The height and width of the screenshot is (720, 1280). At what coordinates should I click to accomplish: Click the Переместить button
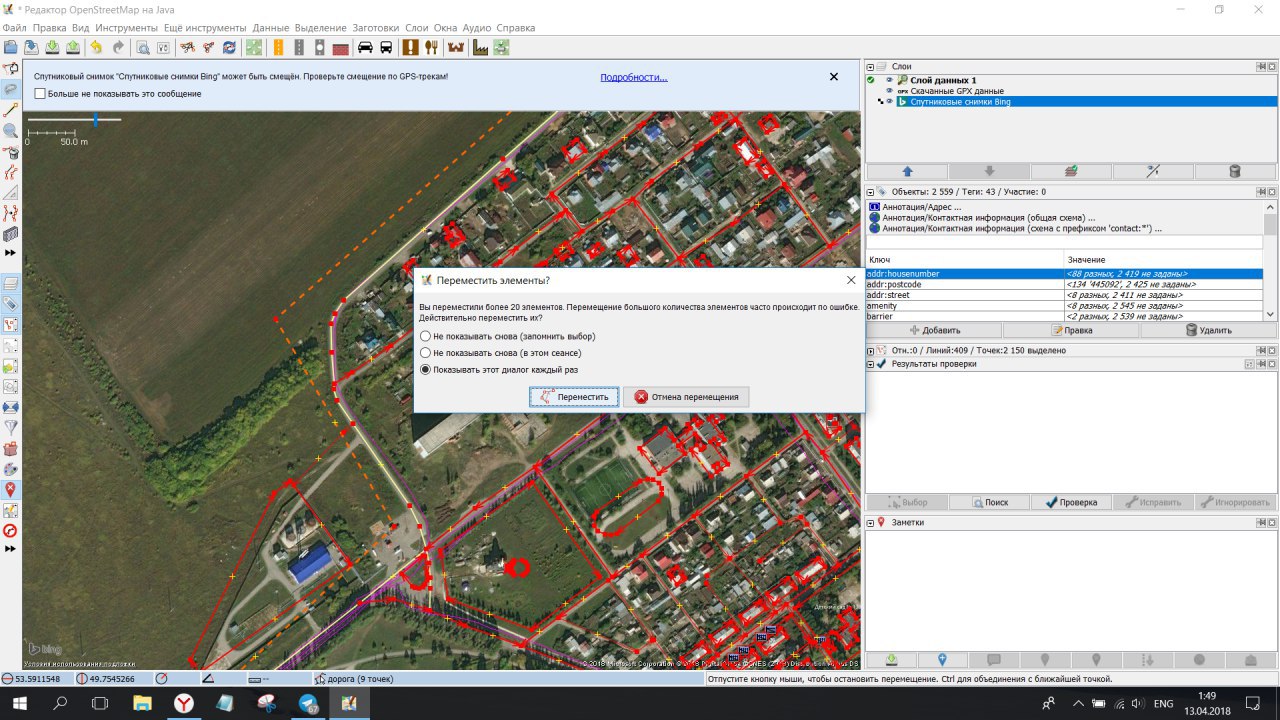pyautogui.click(x=575, y=397)
